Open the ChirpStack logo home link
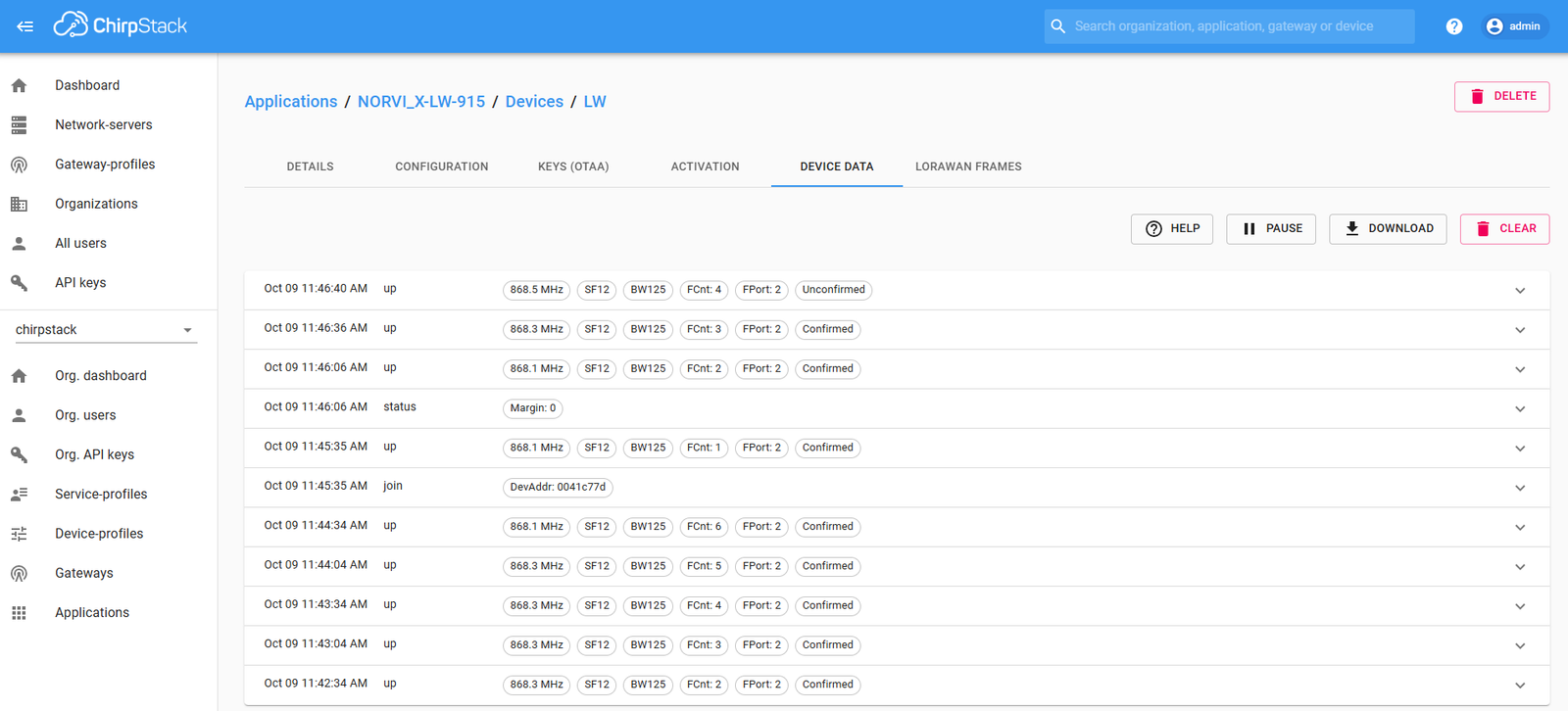The width and height of the screenshot is (1568, 711). coord(120,25)
